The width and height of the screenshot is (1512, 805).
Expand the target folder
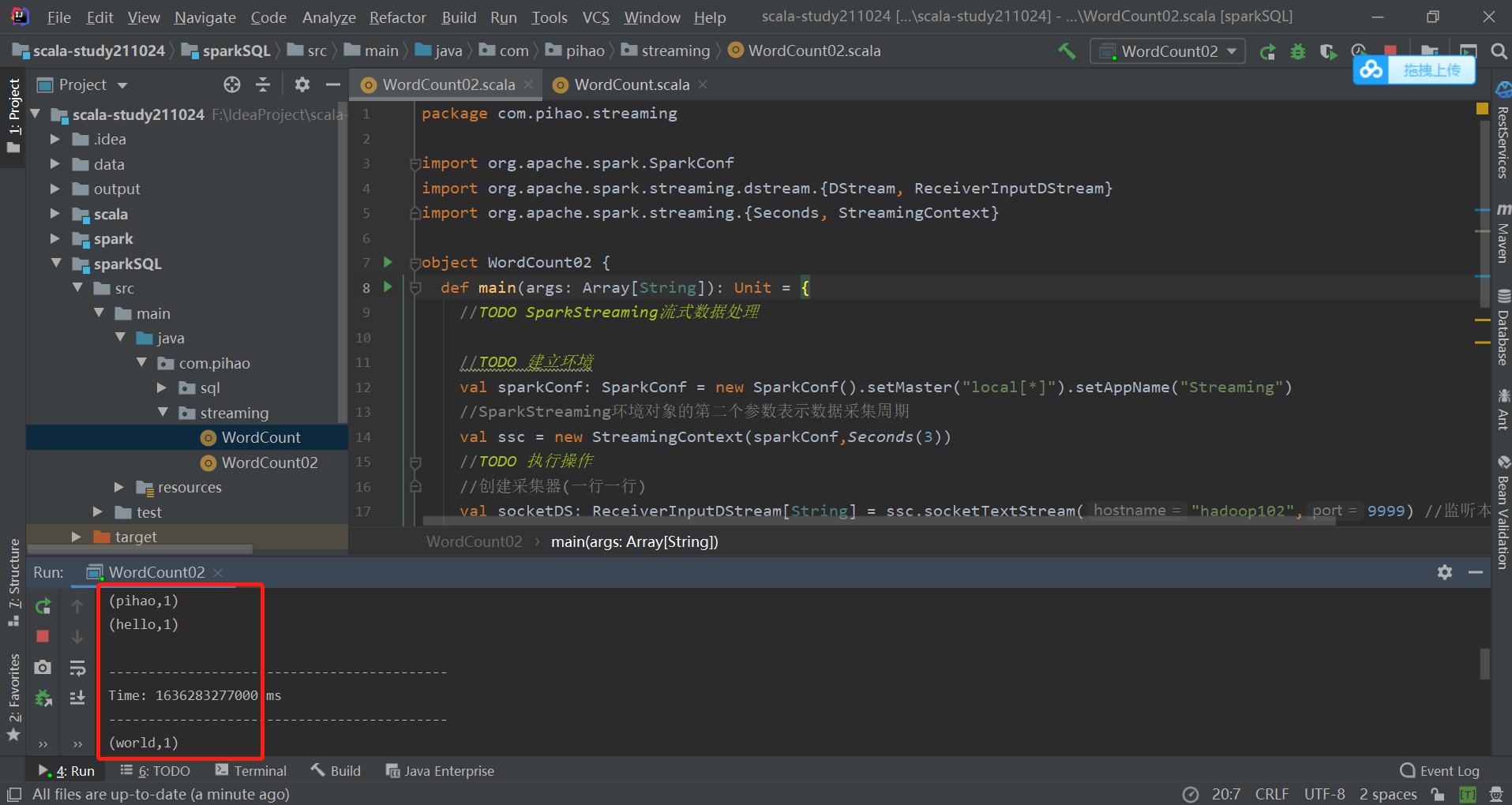click(x=76, y=537)
